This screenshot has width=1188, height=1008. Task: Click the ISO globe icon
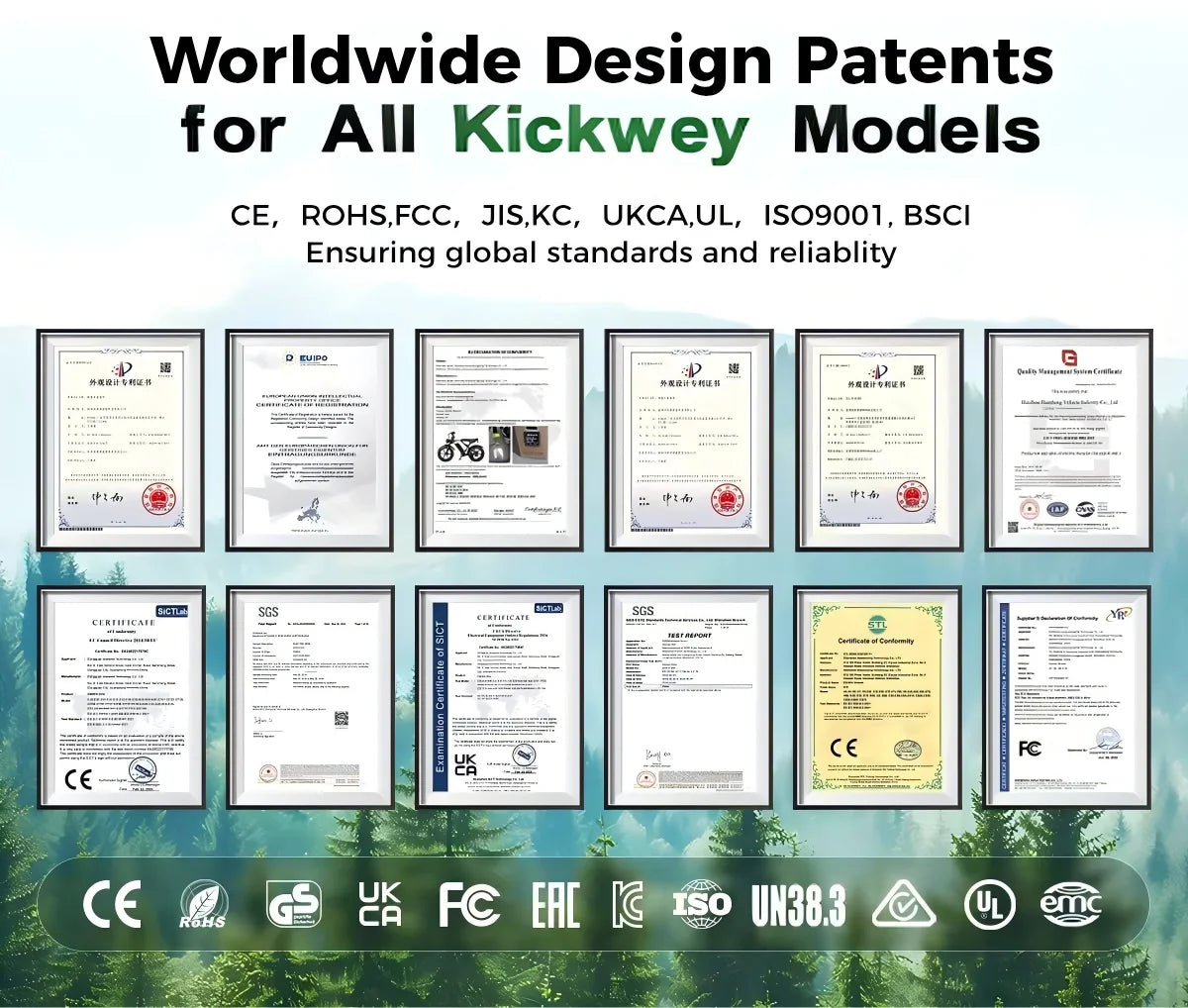(x=702, y=904)
